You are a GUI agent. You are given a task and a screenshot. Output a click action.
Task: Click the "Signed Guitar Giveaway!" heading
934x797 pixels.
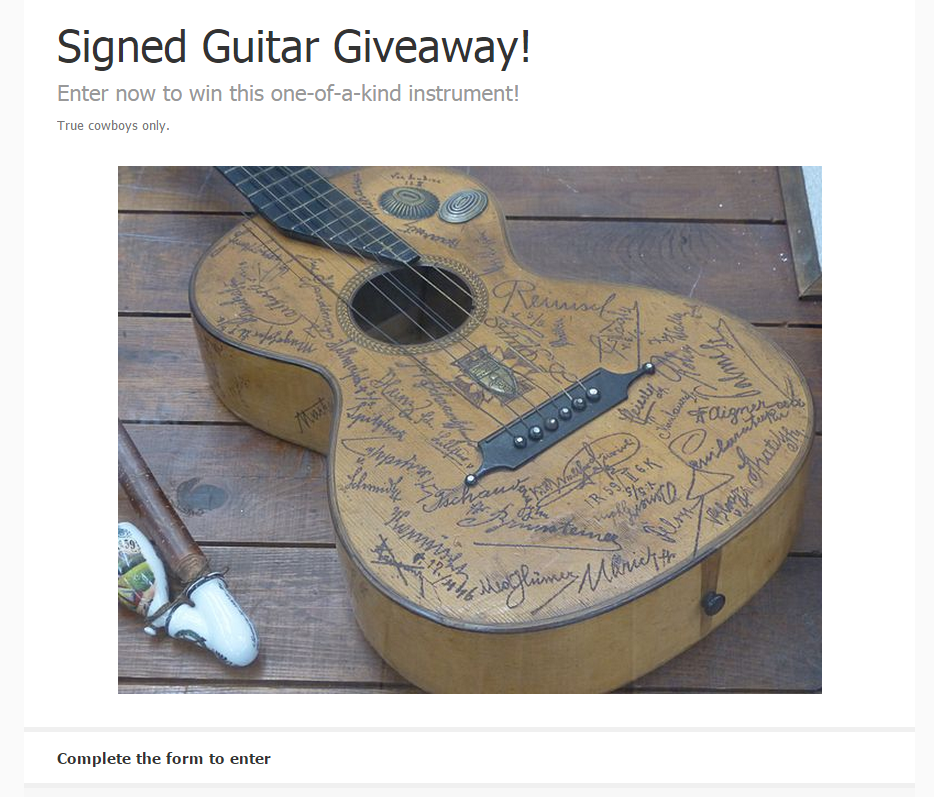(293, 46)
